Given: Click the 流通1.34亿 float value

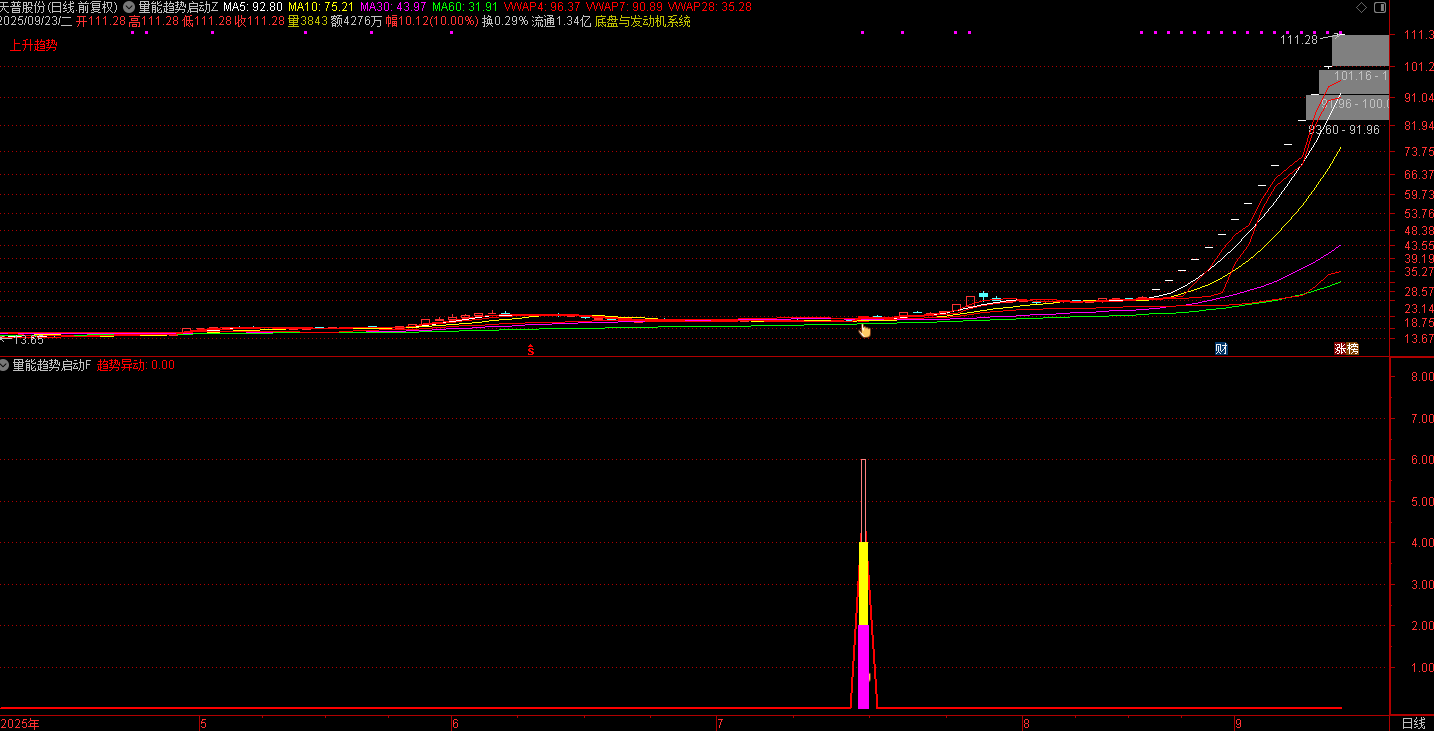Looking at the screenshot, I should pos(561,21).
